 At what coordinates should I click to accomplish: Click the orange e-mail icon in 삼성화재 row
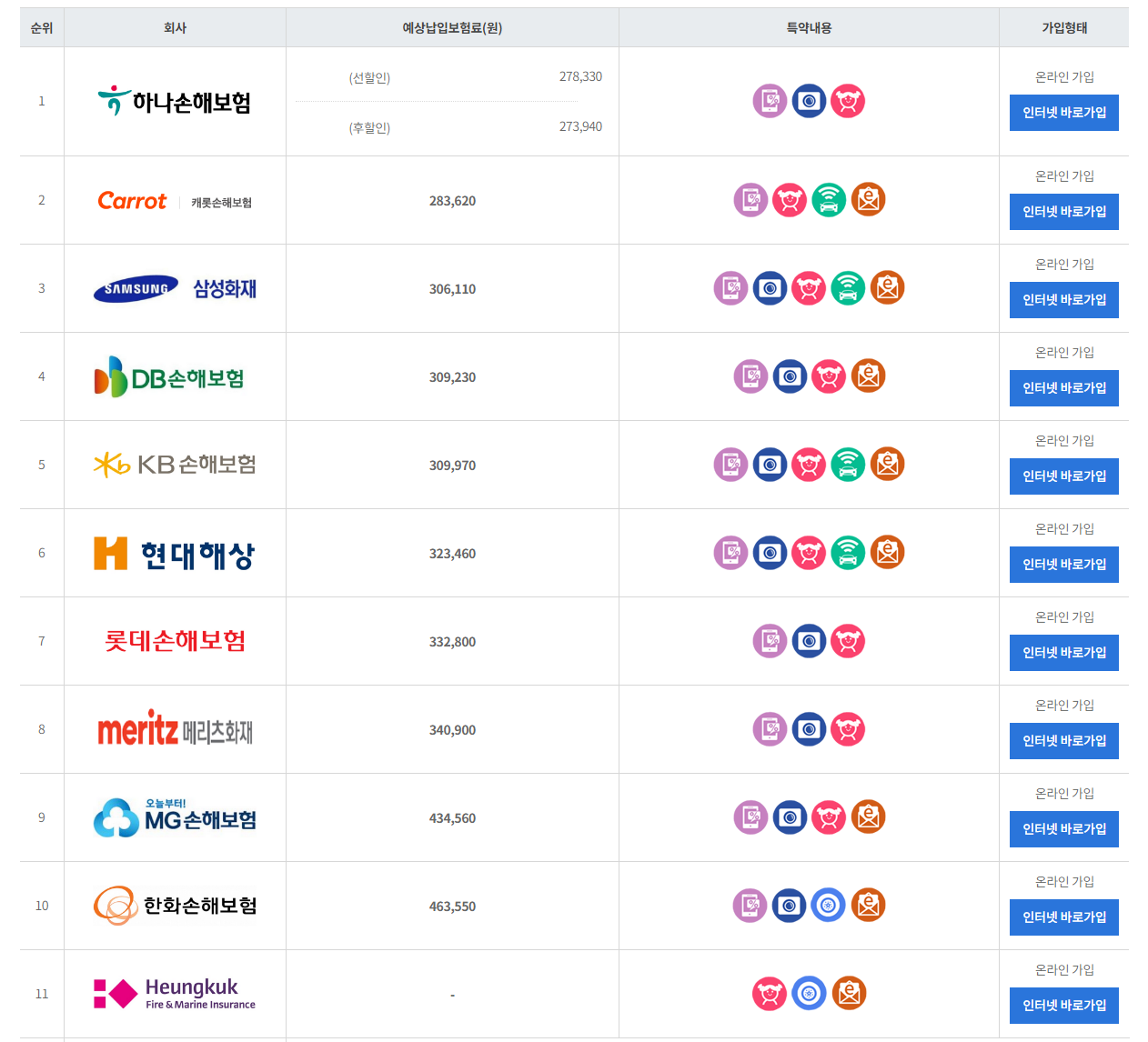click(887, 288)
